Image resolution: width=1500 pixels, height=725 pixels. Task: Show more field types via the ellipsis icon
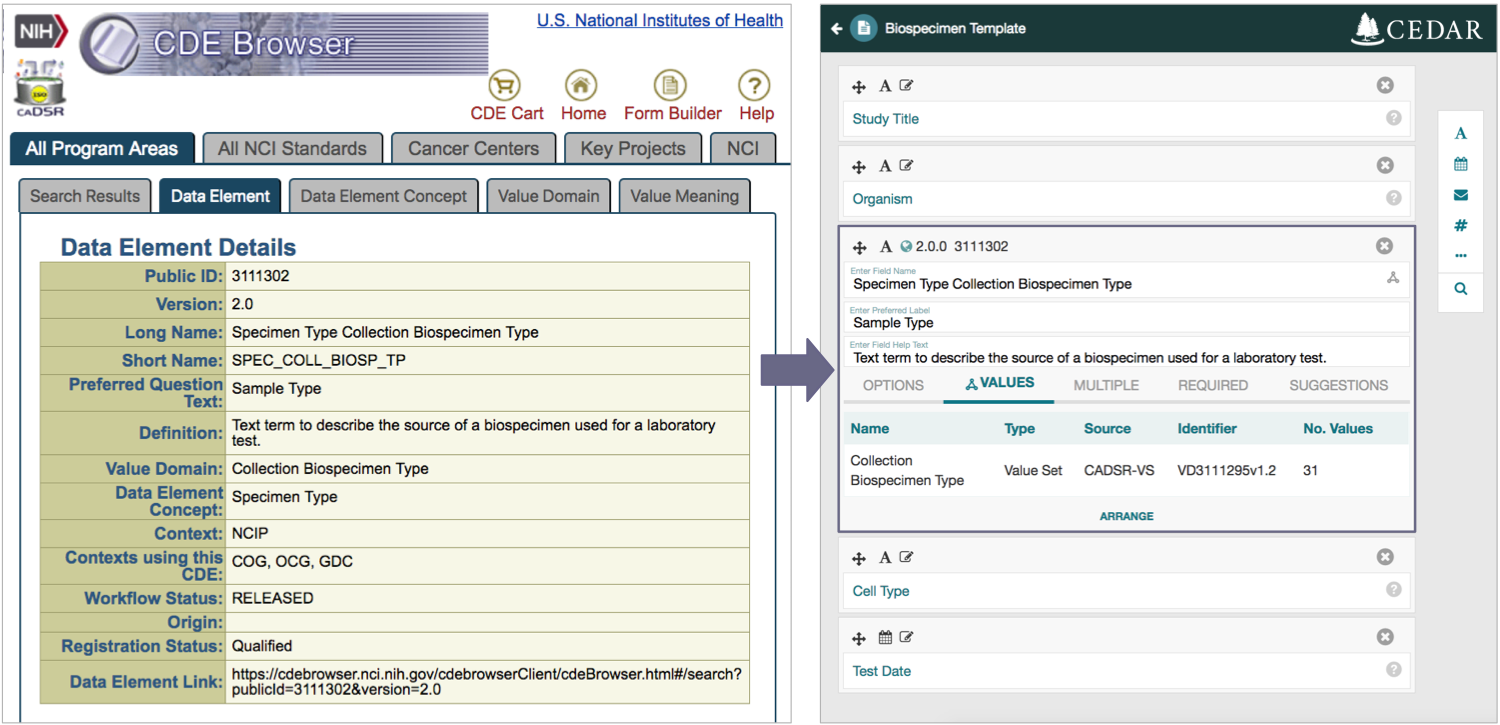[x=1461, y=256]
